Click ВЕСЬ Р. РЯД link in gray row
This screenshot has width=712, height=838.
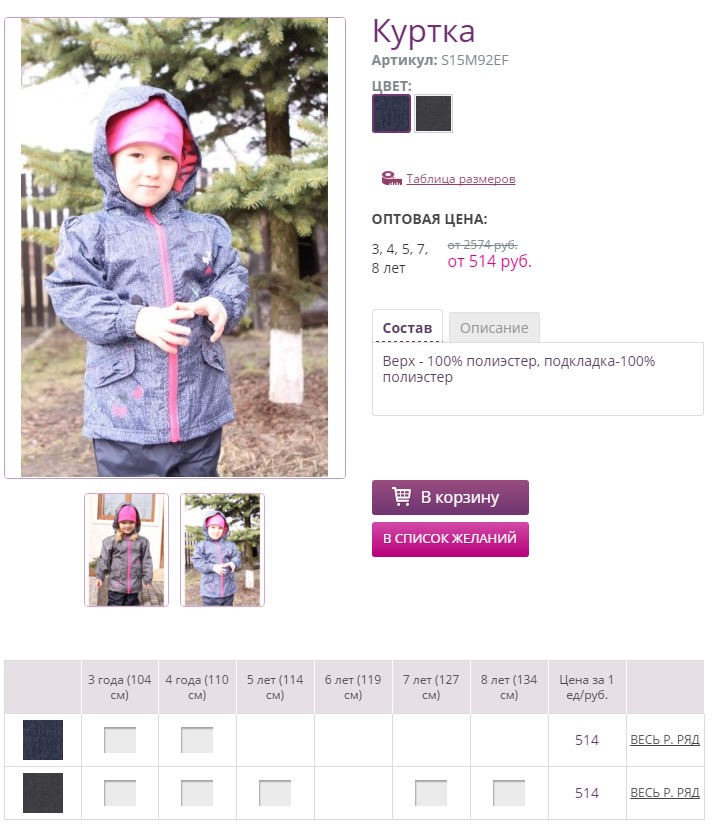[665, 793]
